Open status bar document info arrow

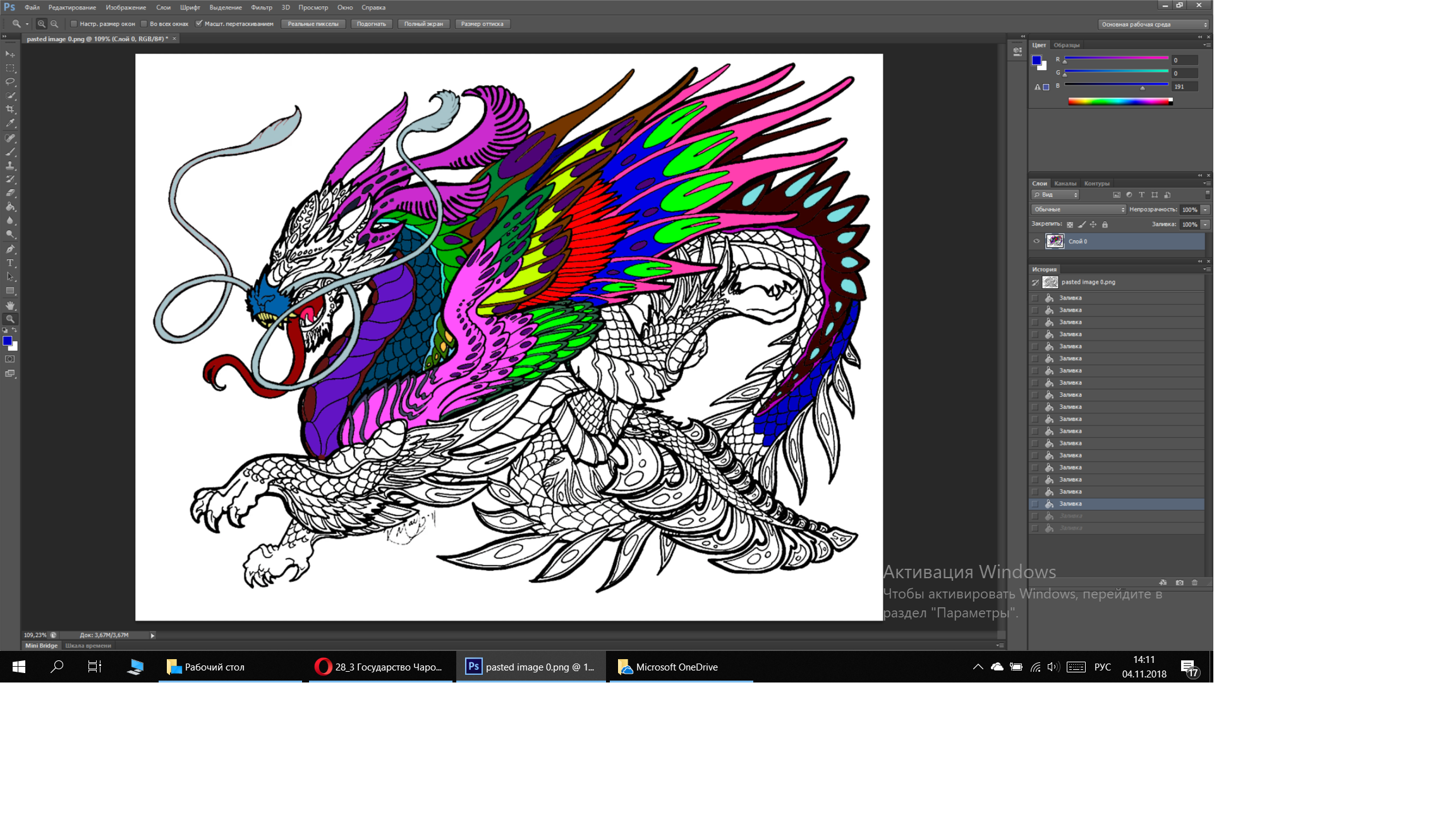point(152,636)
